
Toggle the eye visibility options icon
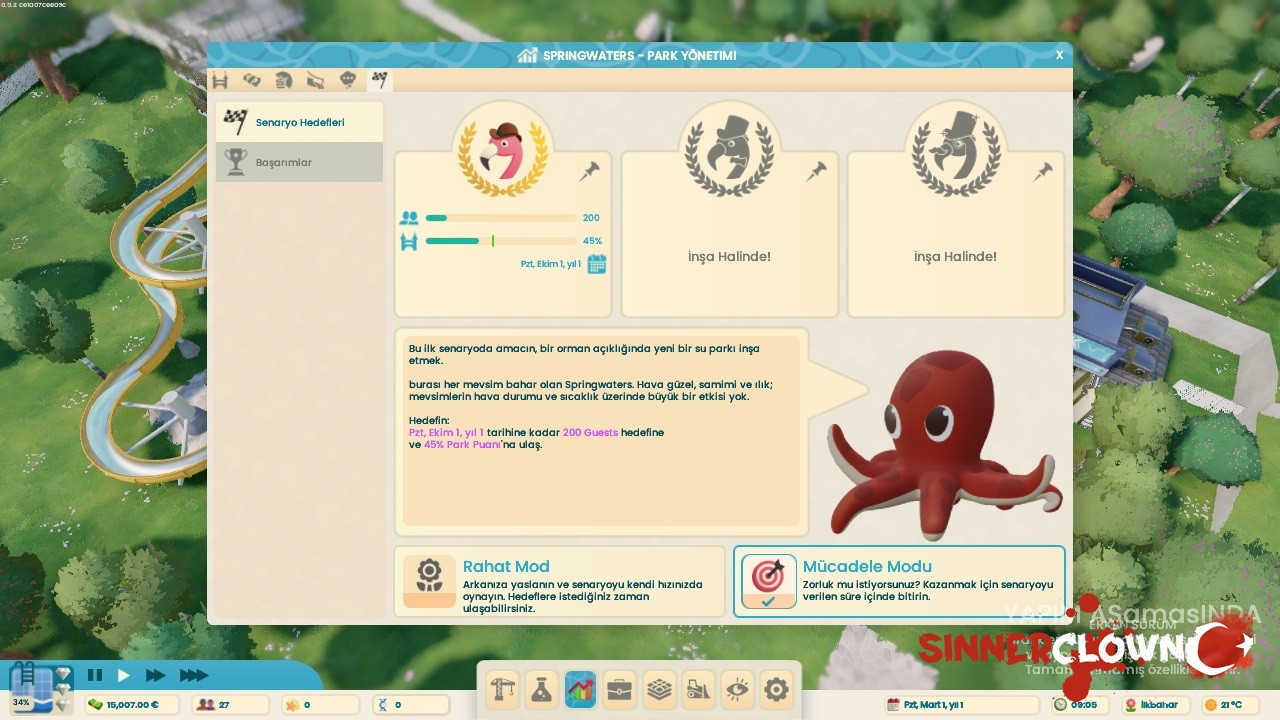coord(737,689)
